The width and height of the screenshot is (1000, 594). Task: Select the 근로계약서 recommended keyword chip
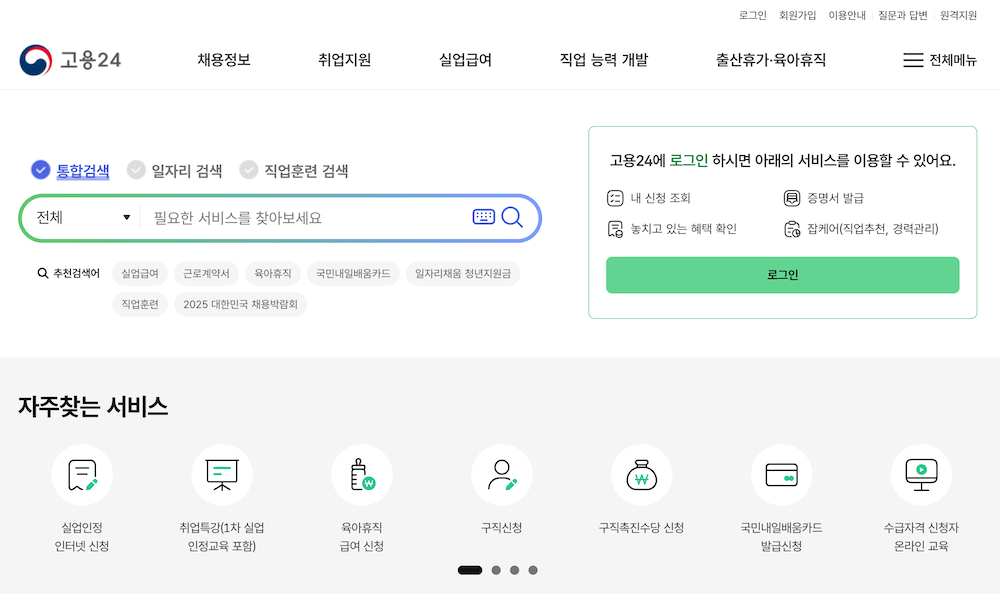[x=206, y=274]
